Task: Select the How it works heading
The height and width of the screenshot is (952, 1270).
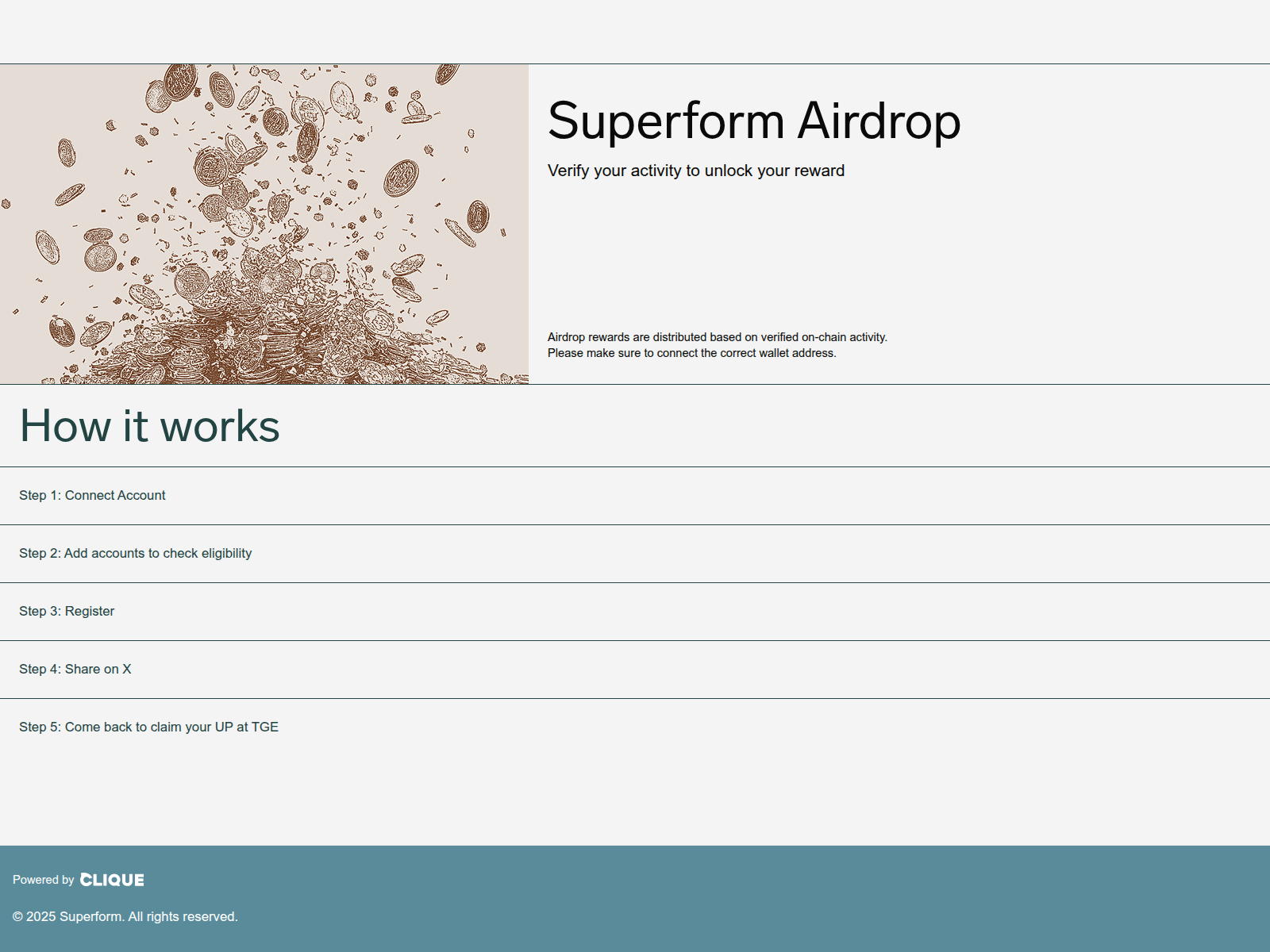Action: pyautogui.click(x=149, y=426)
